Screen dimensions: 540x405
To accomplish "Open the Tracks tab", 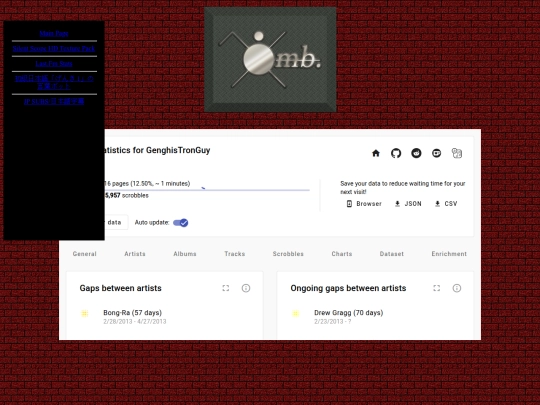I will tap(235, 254).
